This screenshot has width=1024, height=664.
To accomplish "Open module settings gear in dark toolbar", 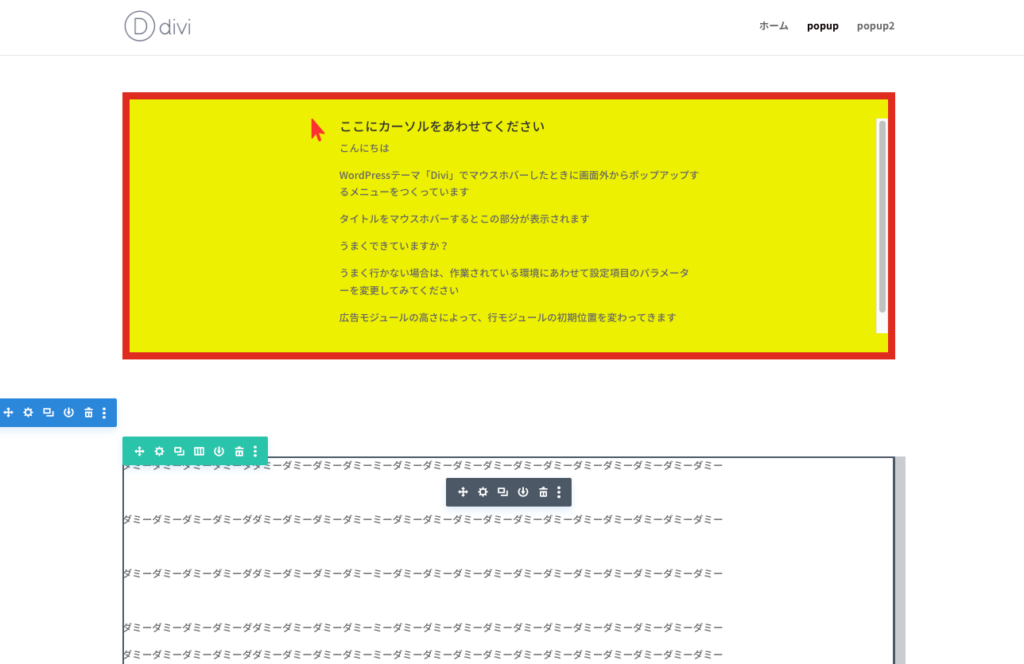I will 483,492.
